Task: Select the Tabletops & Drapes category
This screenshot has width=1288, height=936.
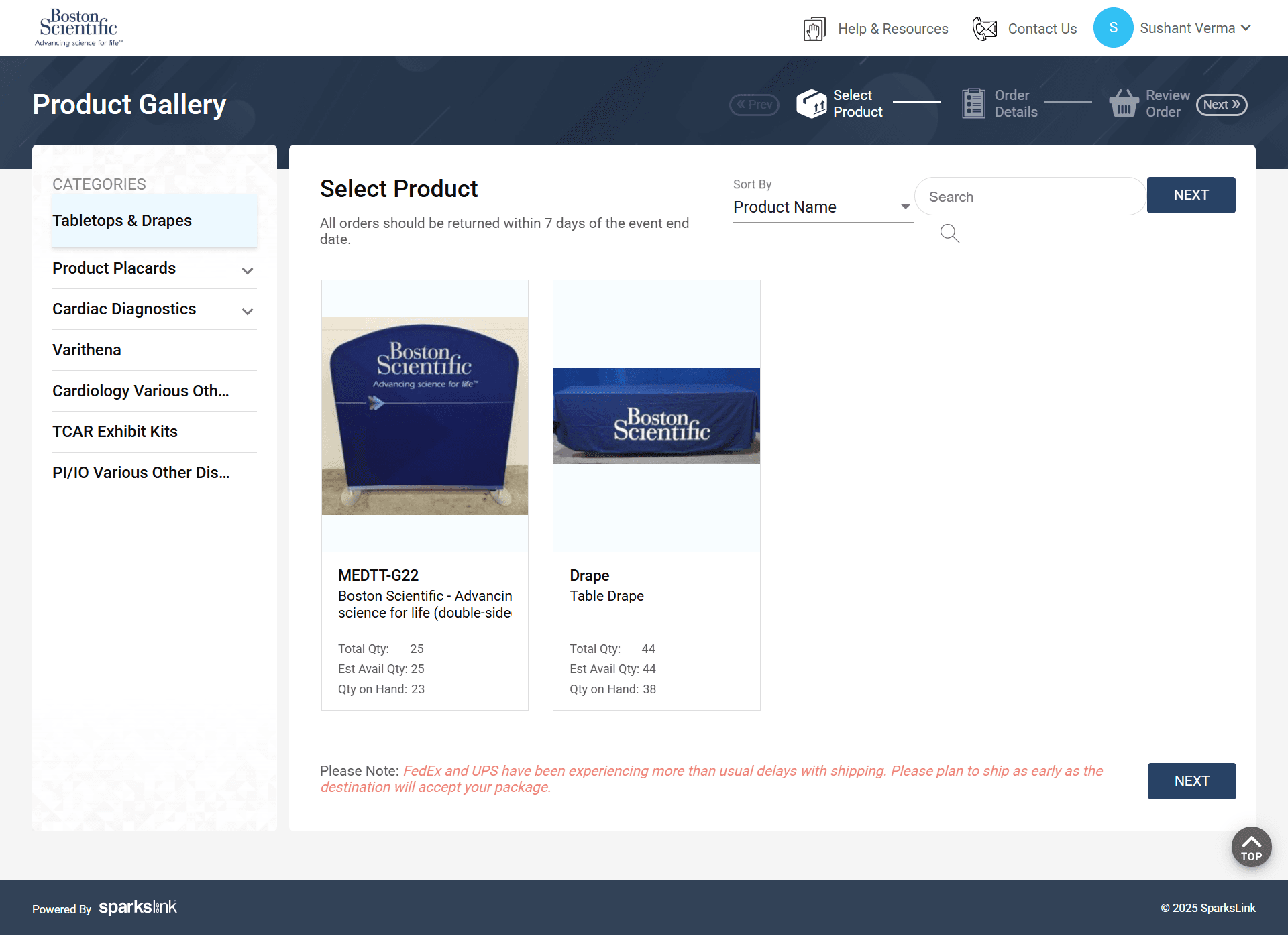Action: [x=121, y=221]
